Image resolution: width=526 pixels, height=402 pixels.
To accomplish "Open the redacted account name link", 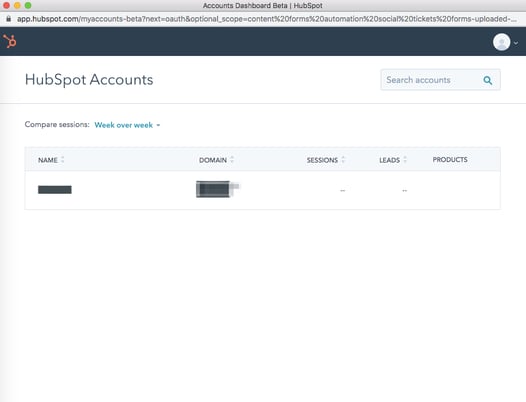I will point(55,190).
